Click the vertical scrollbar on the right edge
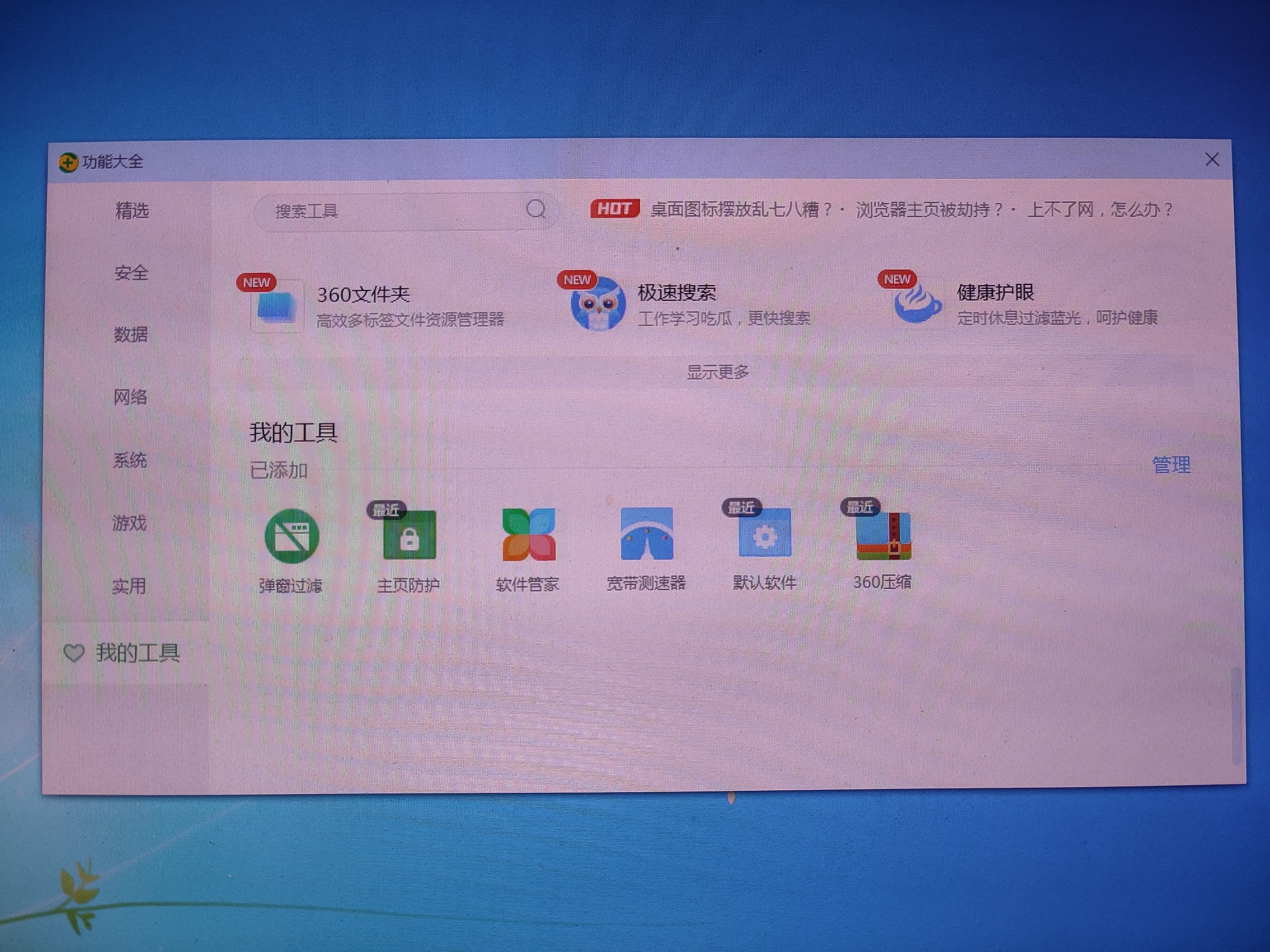The image size is (1270, 952). click(1236, 715)
